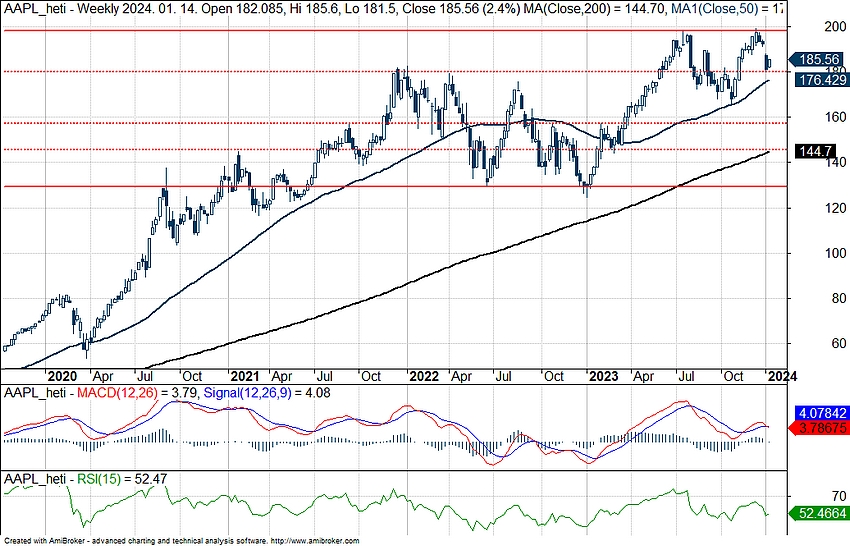Click the 120 price level on the axis
The image size is (850, 546).
tap(834, 208)
